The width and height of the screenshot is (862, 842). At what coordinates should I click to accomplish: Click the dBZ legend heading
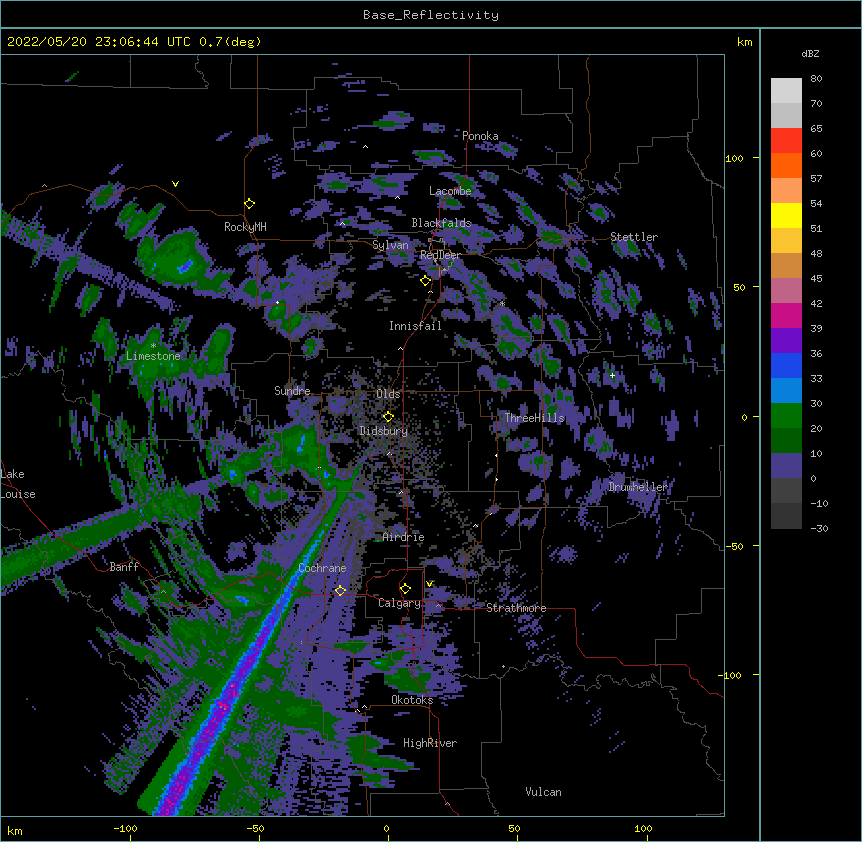tap(810, 54)
